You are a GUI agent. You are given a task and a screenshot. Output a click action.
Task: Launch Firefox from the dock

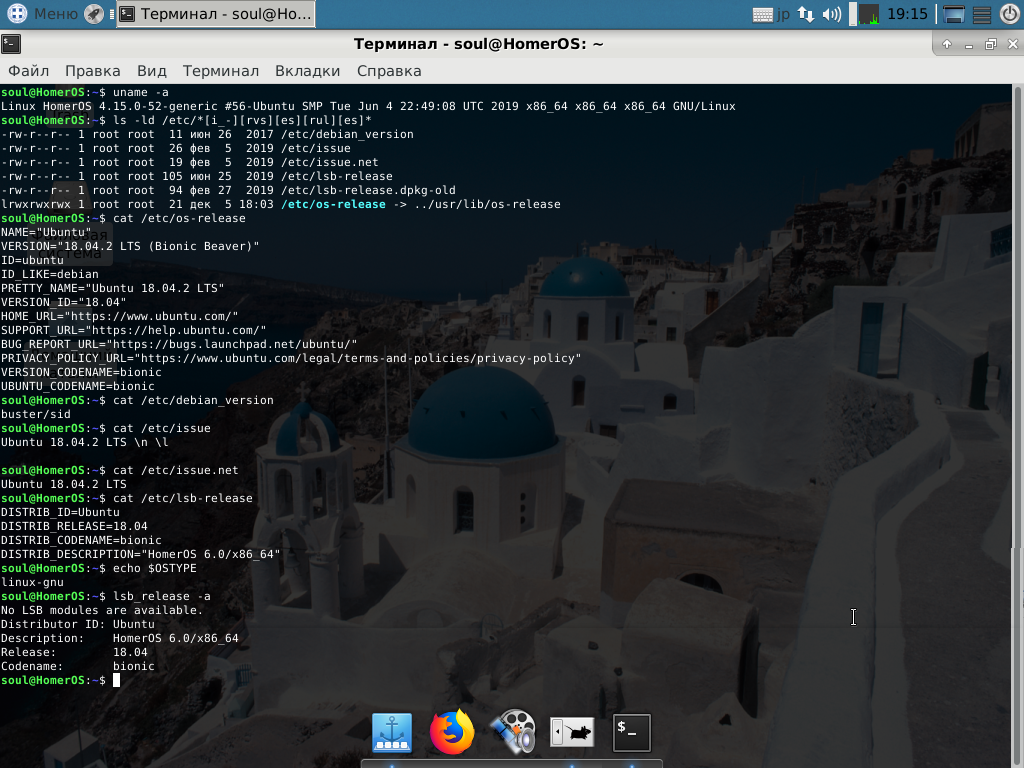452,731
